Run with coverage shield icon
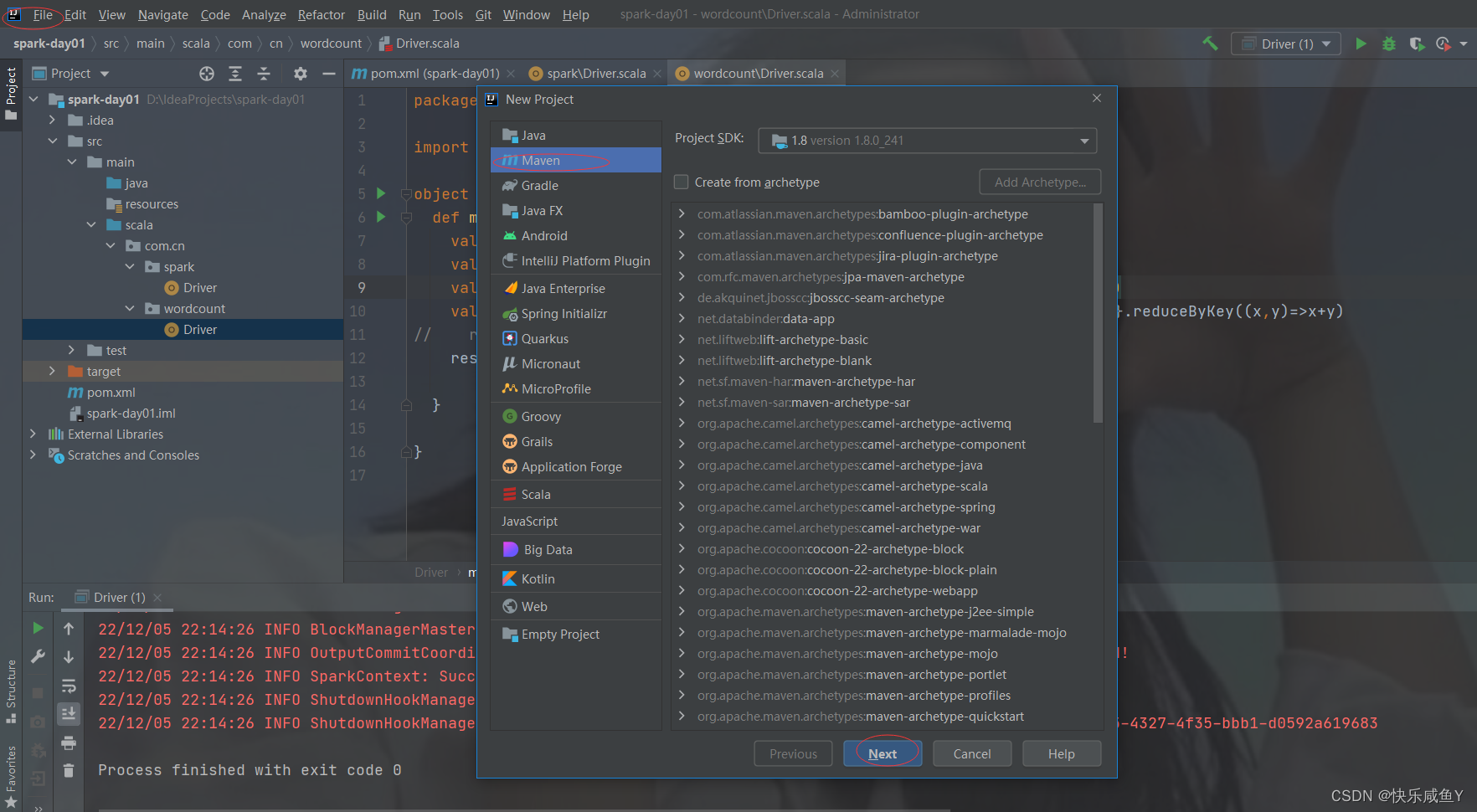Viewport: 1477px width, 812px height. tap(1417, 44)
